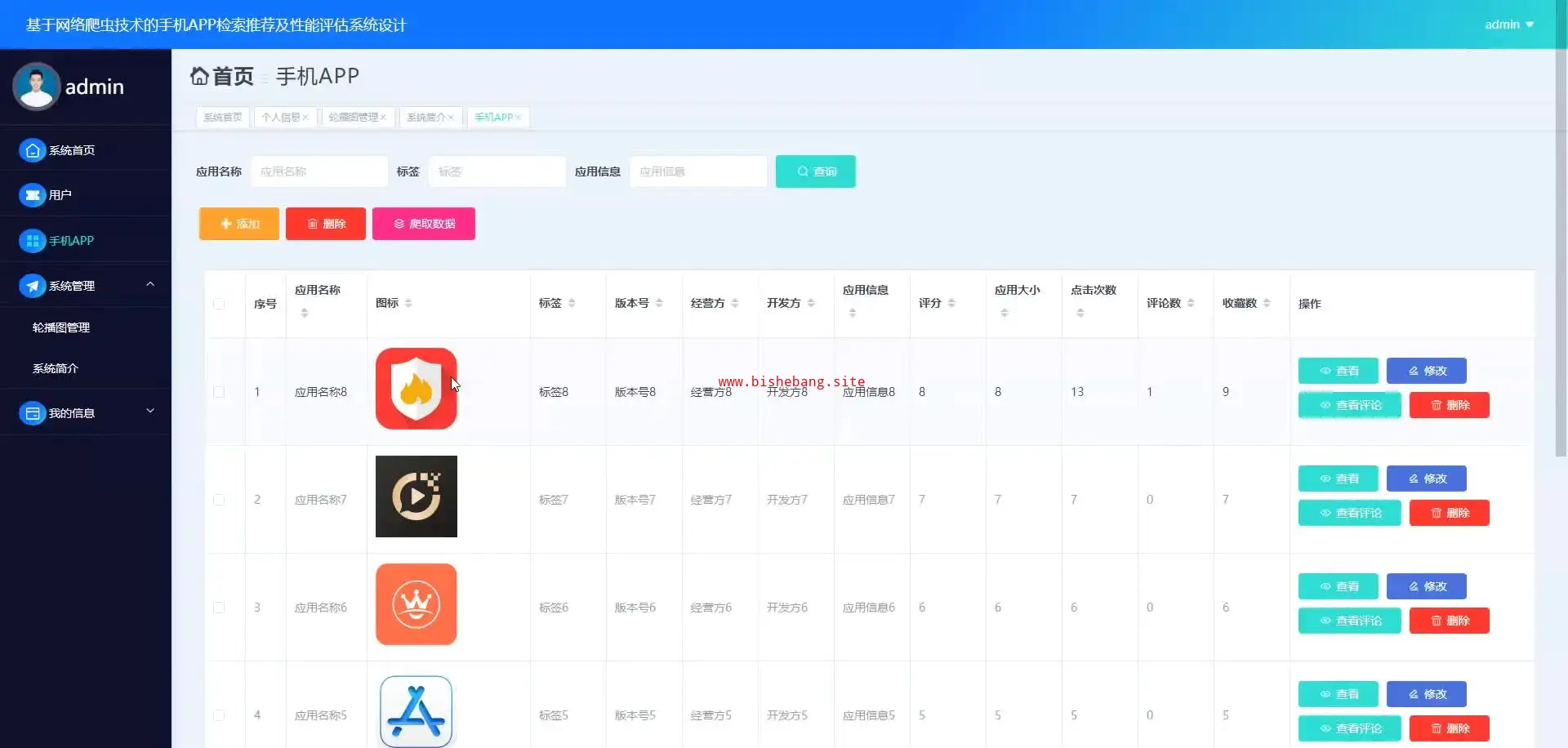Sort table by 图标 column arrows
The image size is (1568, 748).
(408, 303)
